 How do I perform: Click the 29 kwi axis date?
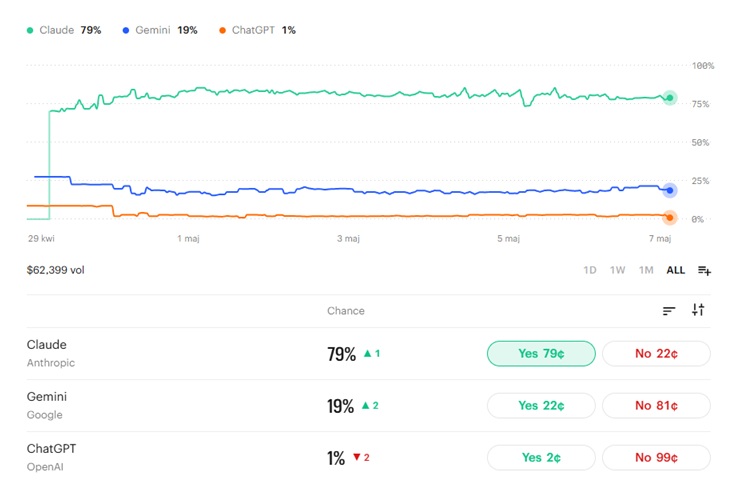click(x=41, y=239)
